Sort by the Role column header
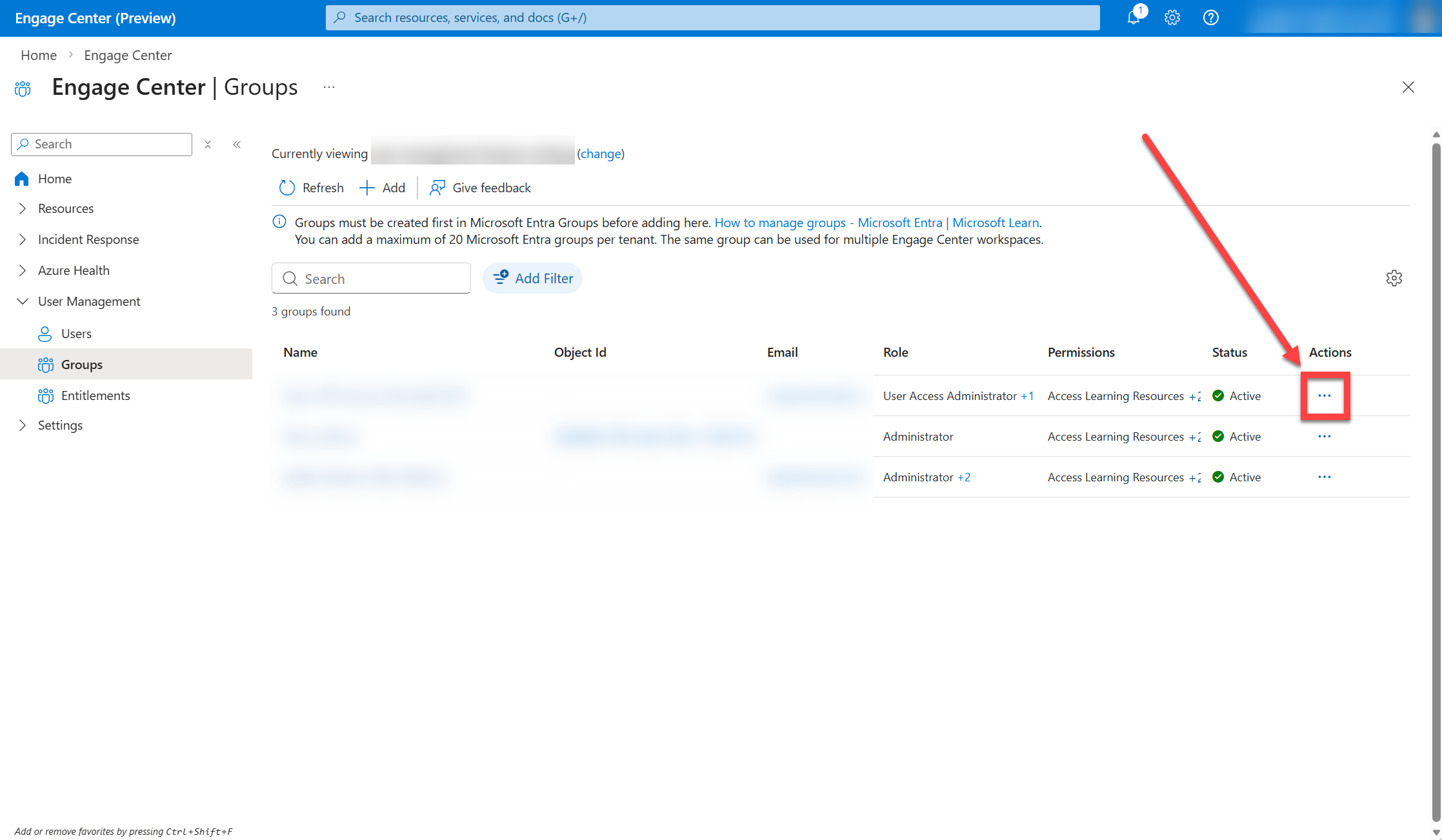 click(x=896, y=352)
